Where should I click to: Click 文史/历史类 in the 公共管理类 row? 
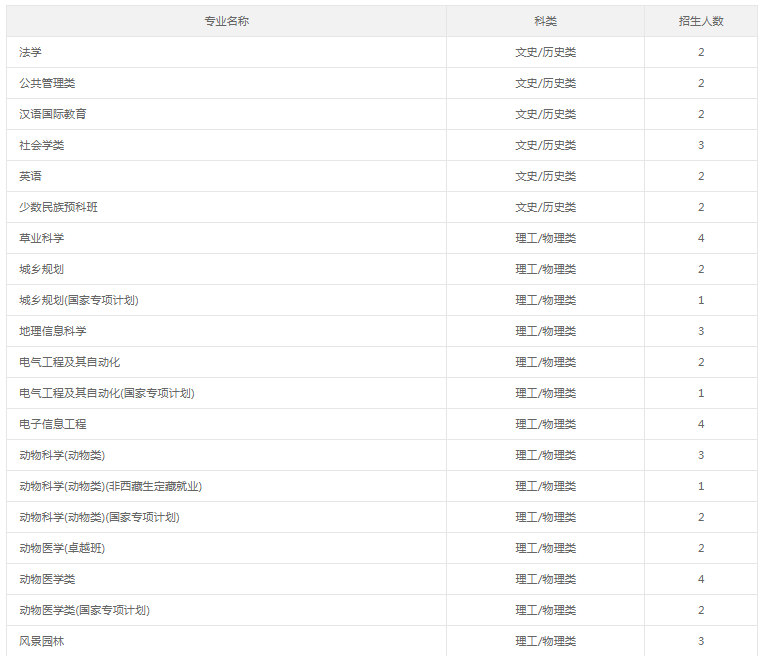[x=546, y=83]
